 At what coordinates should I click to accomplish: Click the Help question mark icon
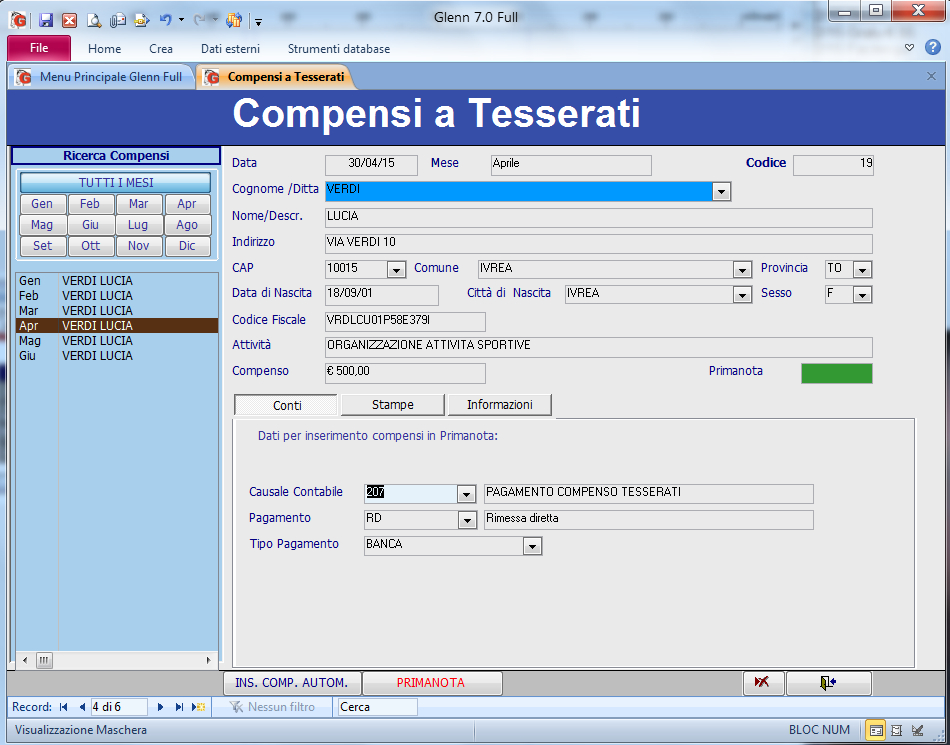(x=933, y=47)
